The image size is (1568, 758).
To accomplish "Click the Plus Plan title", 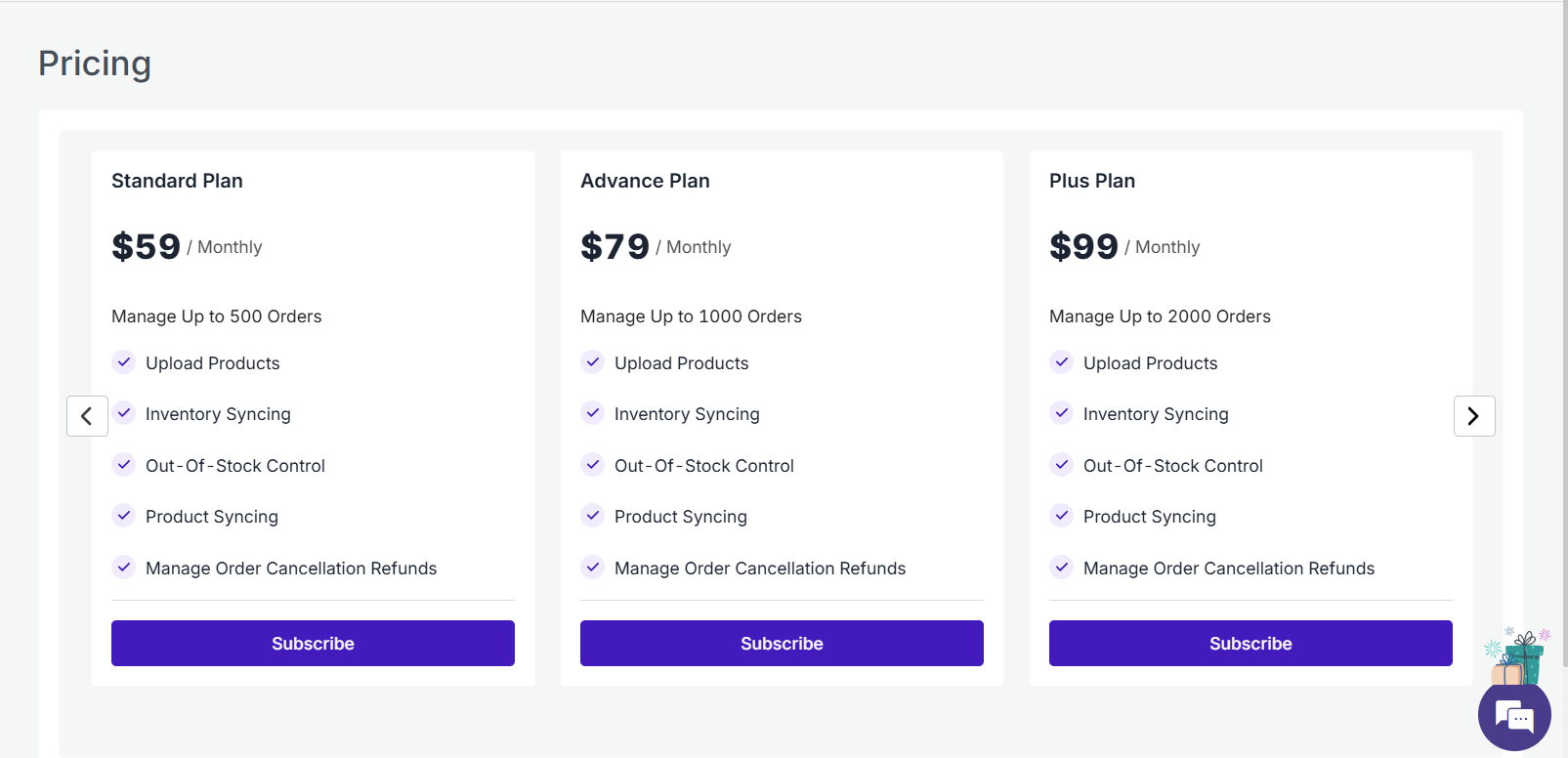I will [1091, 181].
